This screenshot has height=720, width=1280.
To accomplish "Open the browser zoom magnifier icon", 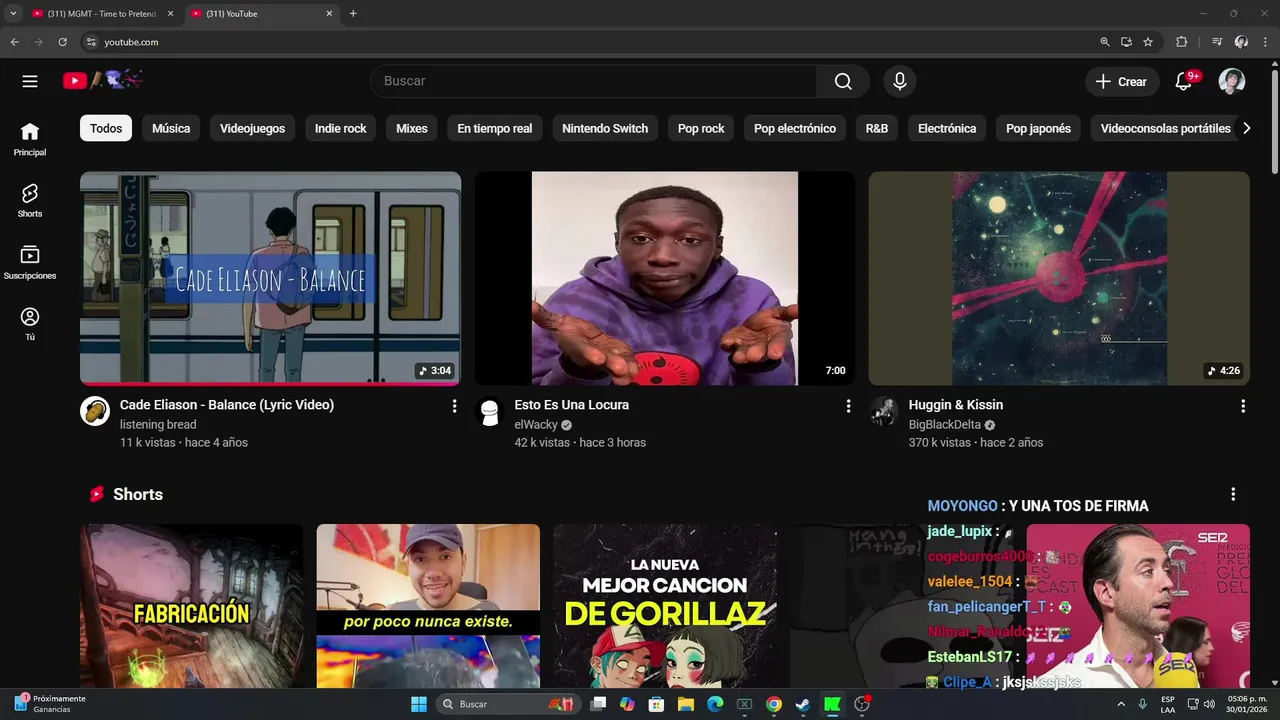I will click(1104, 42).
